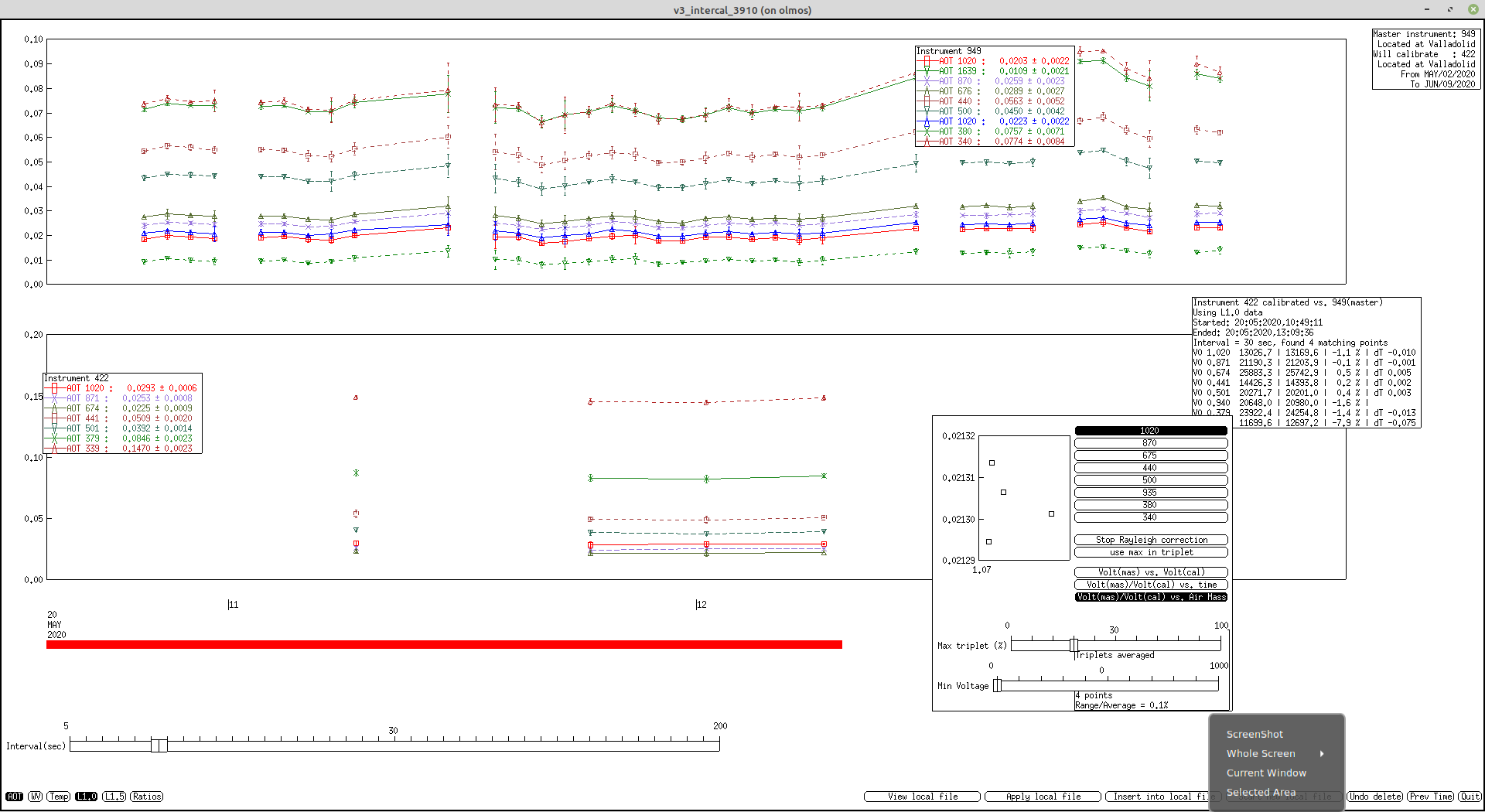Click the hour 11 tick on the time axis

(x=233, y=605)
